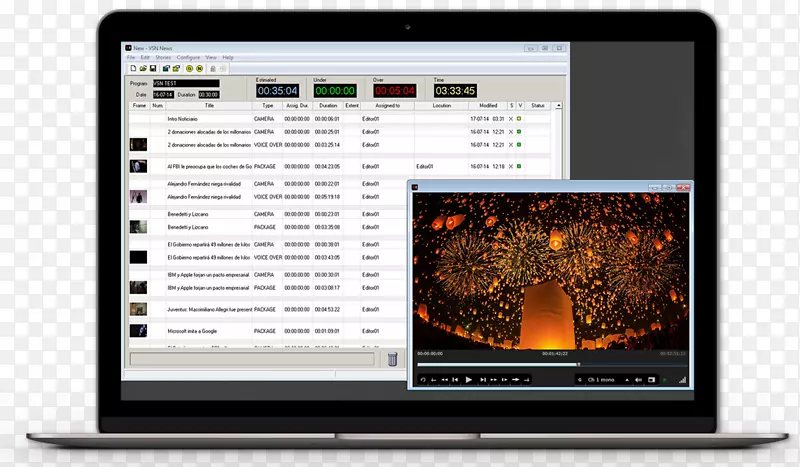The height and width of the screenshot is (467, 800).
Task: Open the Program field showing VSN TEST
Action: click(x=185, y=84)
